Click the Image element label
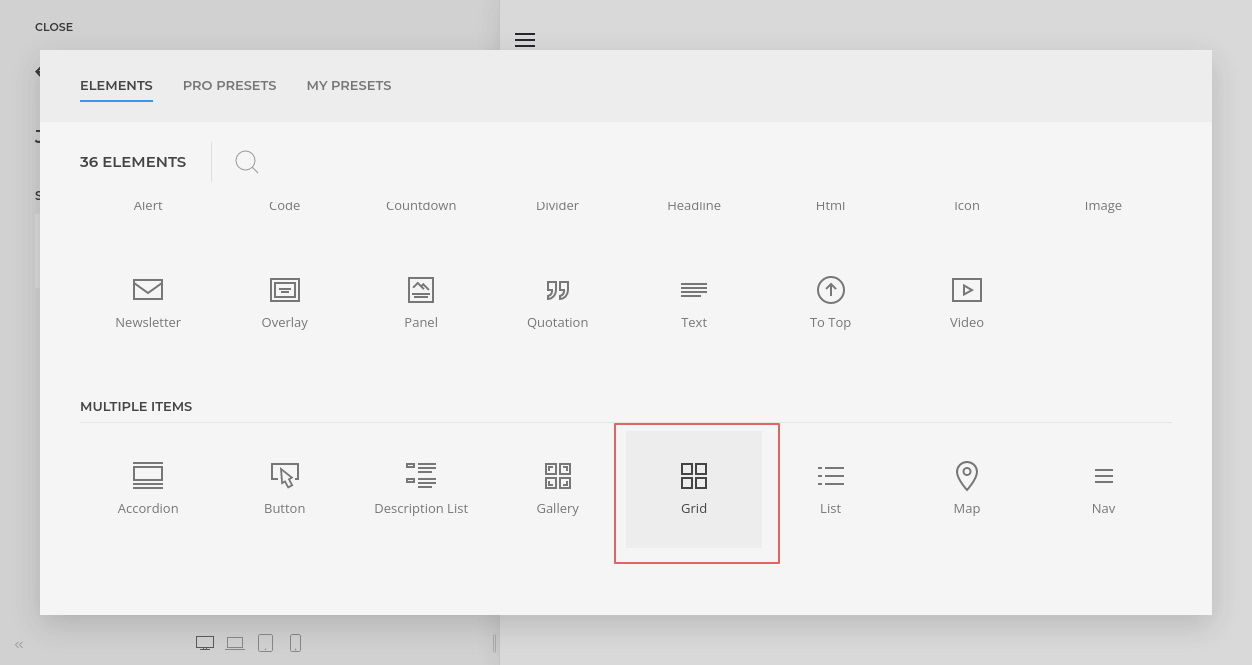The height and width of the screenshot is (665, 1252). pos(1104,206)
